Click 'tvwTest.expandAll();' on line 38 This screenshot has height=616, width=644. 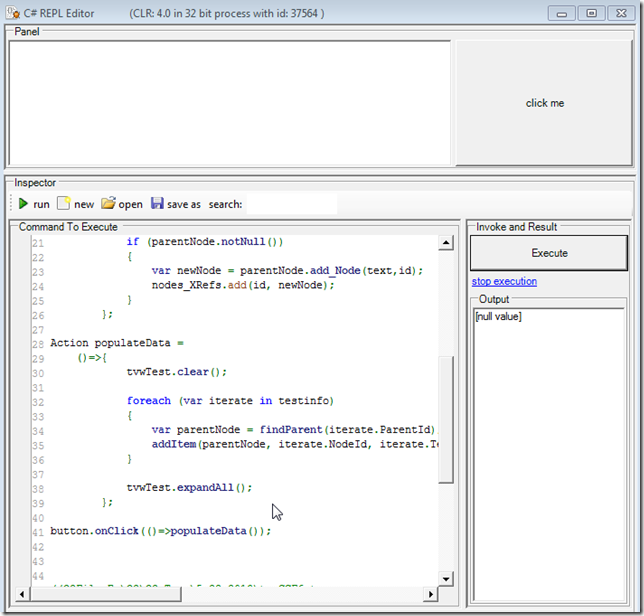189,487
